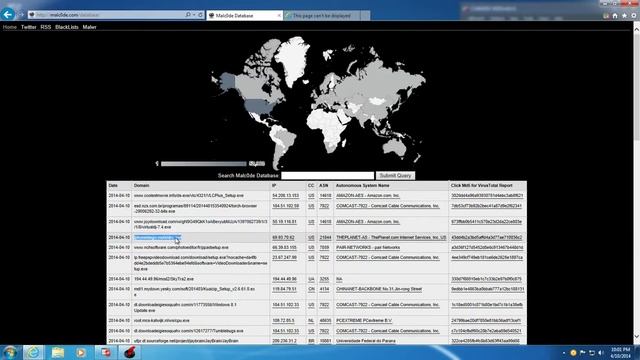Open ASN link 48635

325,320
